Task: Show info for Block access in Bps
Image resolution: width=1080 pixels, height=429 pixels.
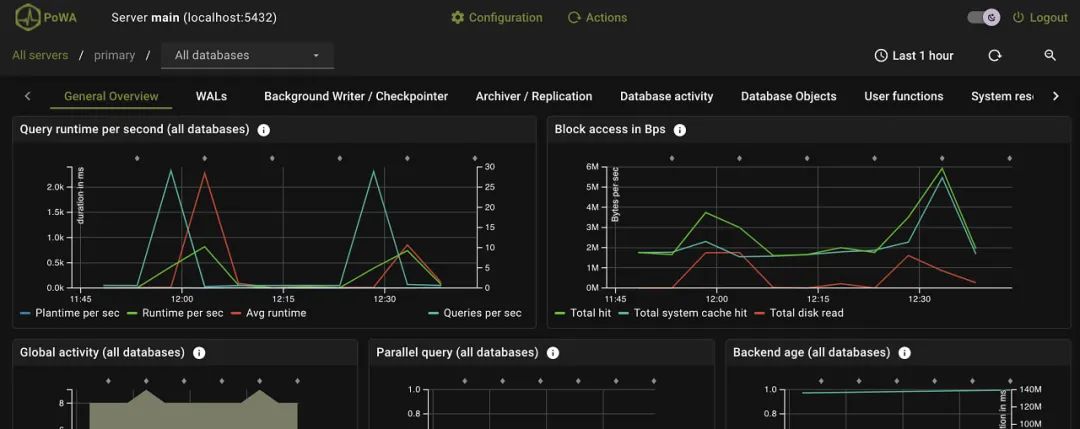Action: click(680, 129)
